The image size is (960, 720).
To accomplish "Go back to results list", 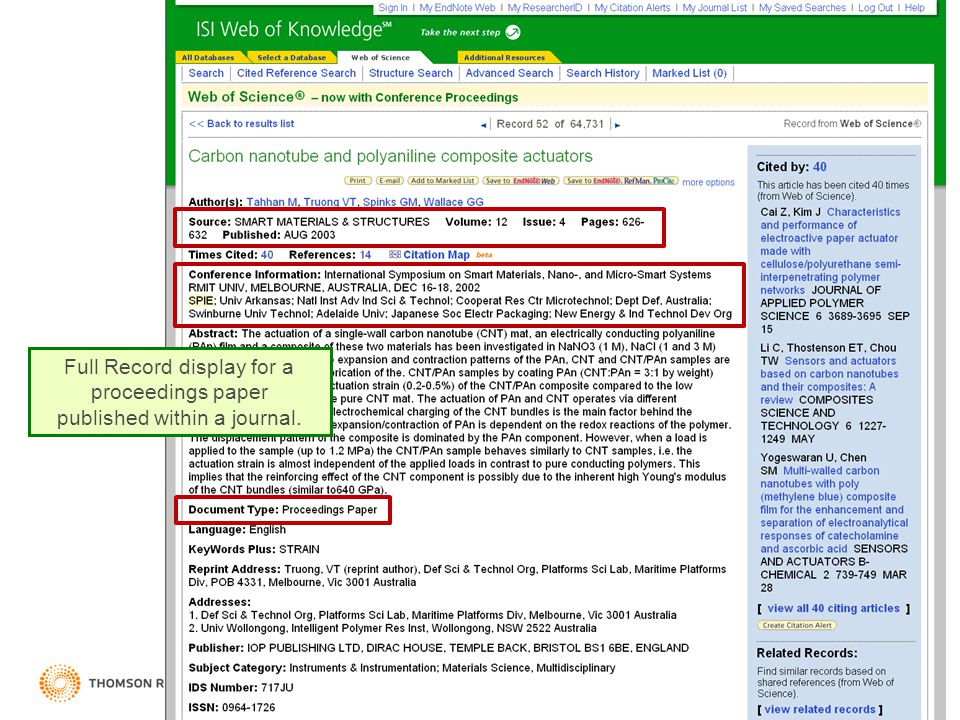I will tap(241, 124).
